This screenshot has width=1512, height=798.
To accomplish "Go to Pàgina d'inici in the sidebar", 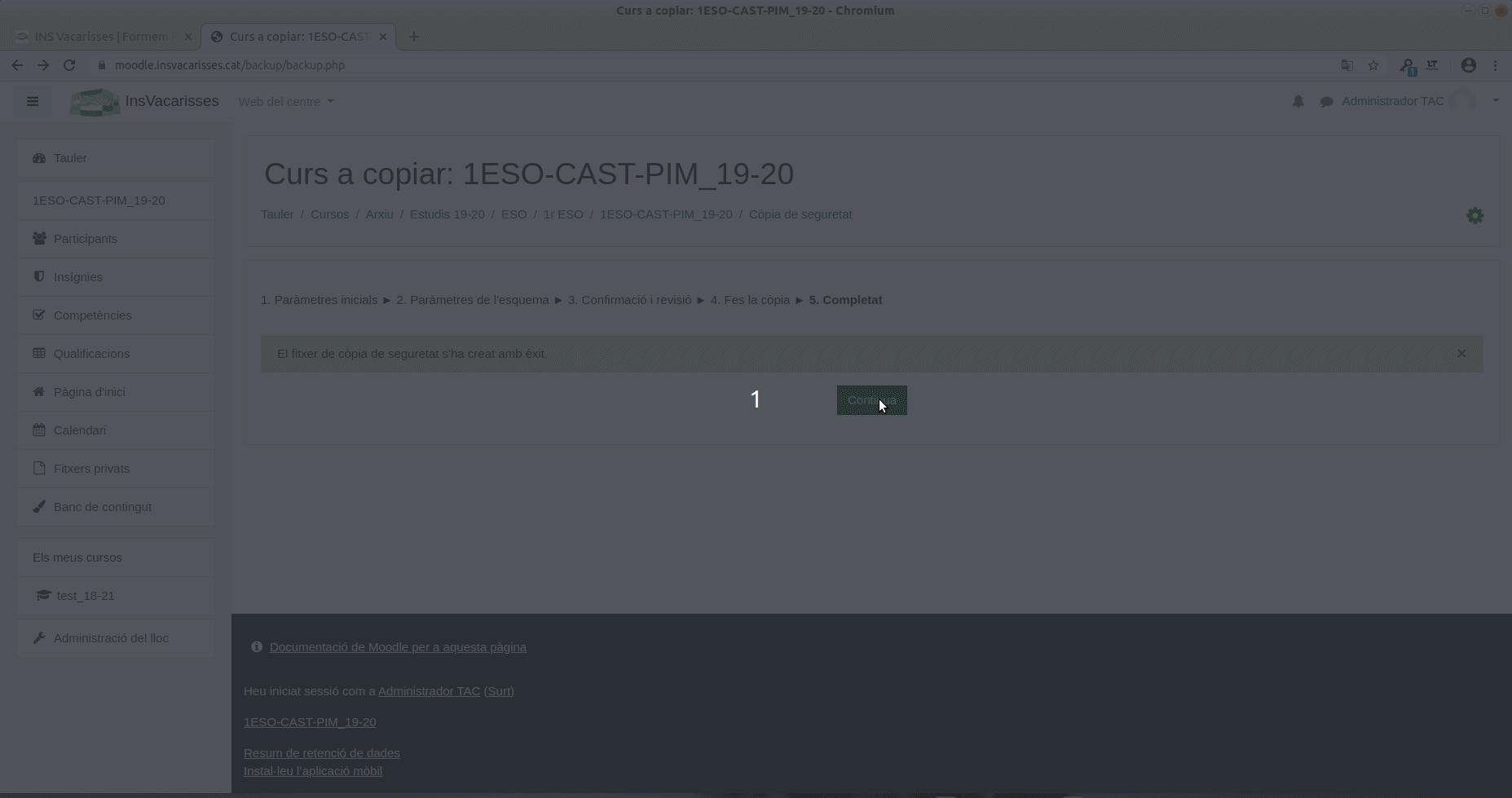I will (x=116, y=392).
